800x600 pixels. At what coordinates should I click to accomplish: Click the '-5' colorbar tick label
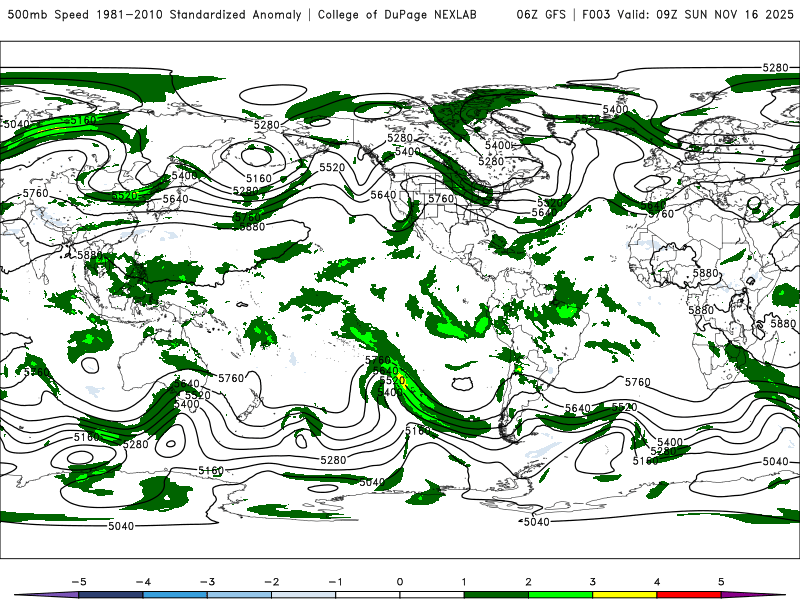coord(79,582)
